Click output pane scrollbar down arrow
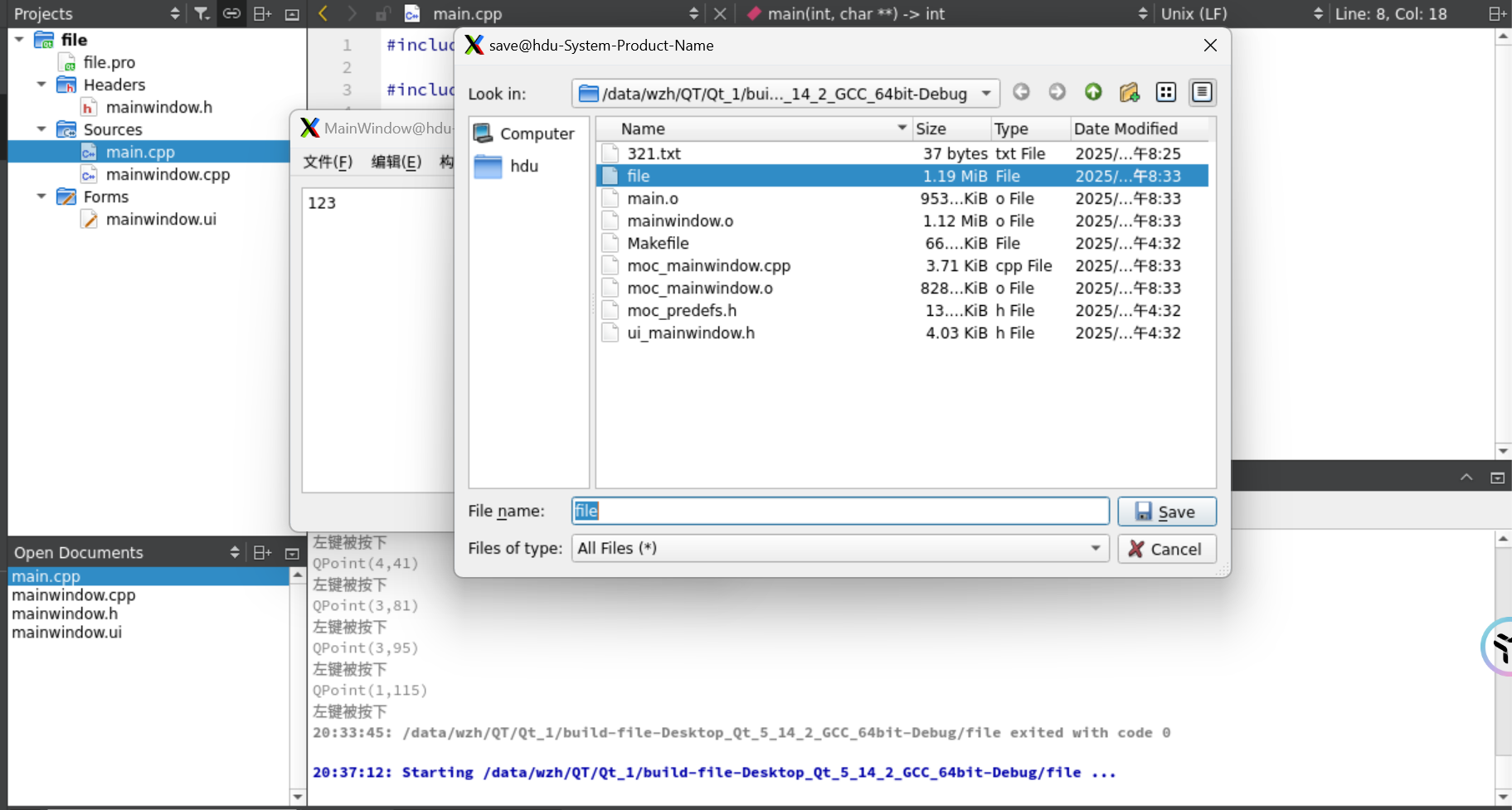The image size is (1512, 810). click(1503, 797)
